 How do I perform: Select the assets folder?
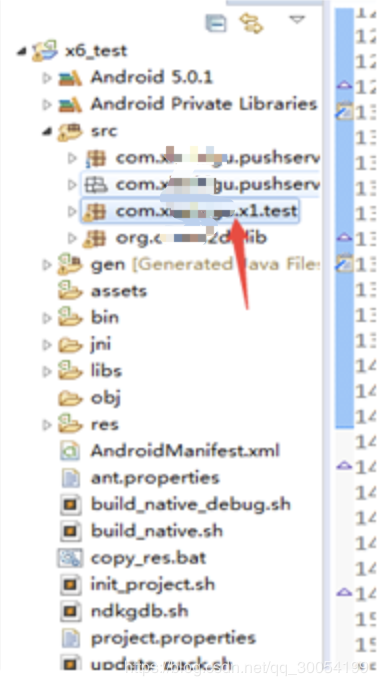102,291
